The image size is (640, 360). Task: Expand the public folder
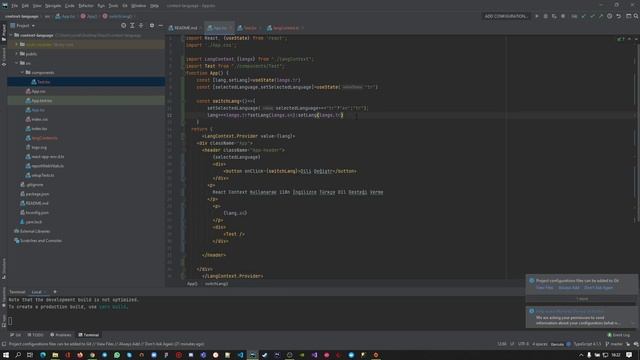coord(17,54)
